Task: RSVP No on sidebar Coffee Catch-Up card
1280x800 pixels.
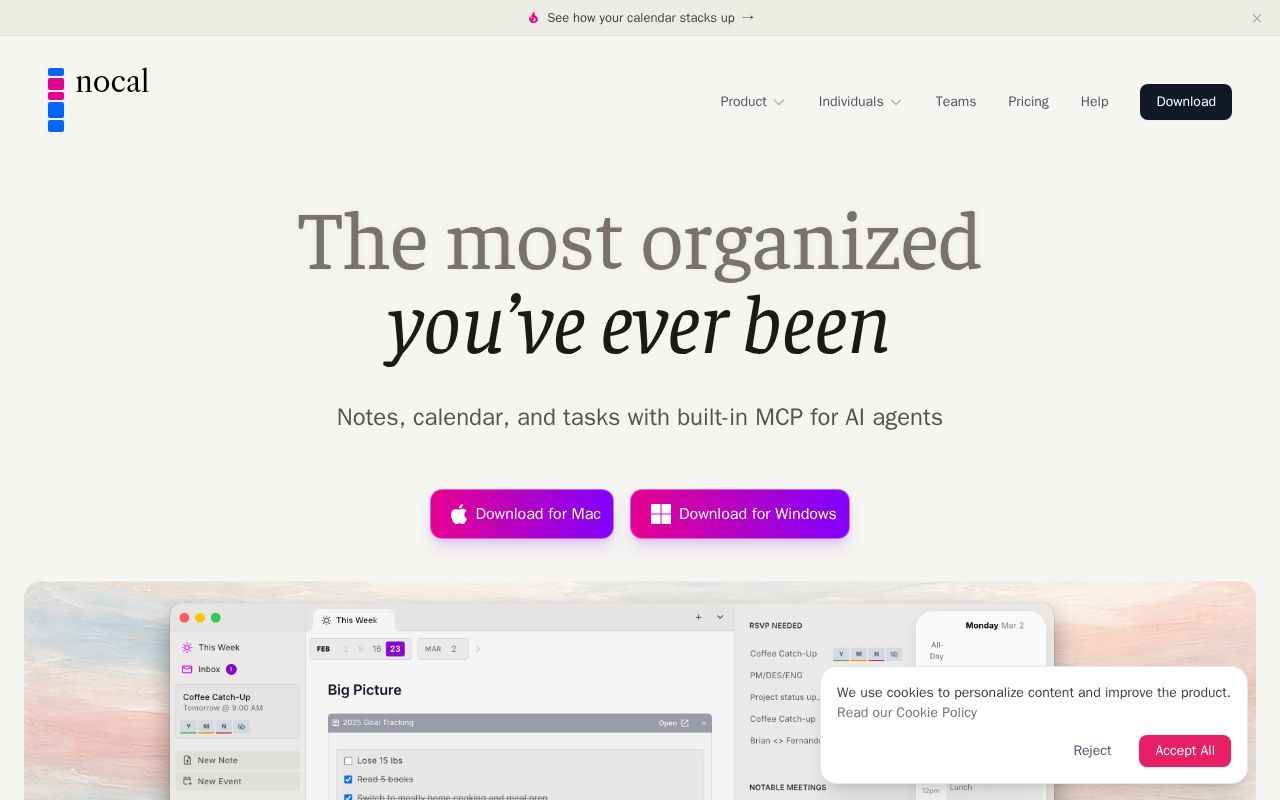Action: (x=224, y=727)
